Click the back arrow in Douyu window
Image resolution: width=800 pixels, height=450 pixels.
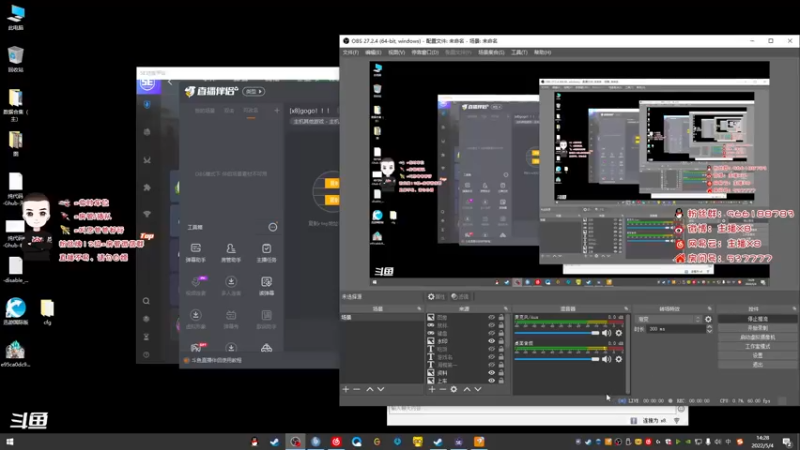coord(170,82)
